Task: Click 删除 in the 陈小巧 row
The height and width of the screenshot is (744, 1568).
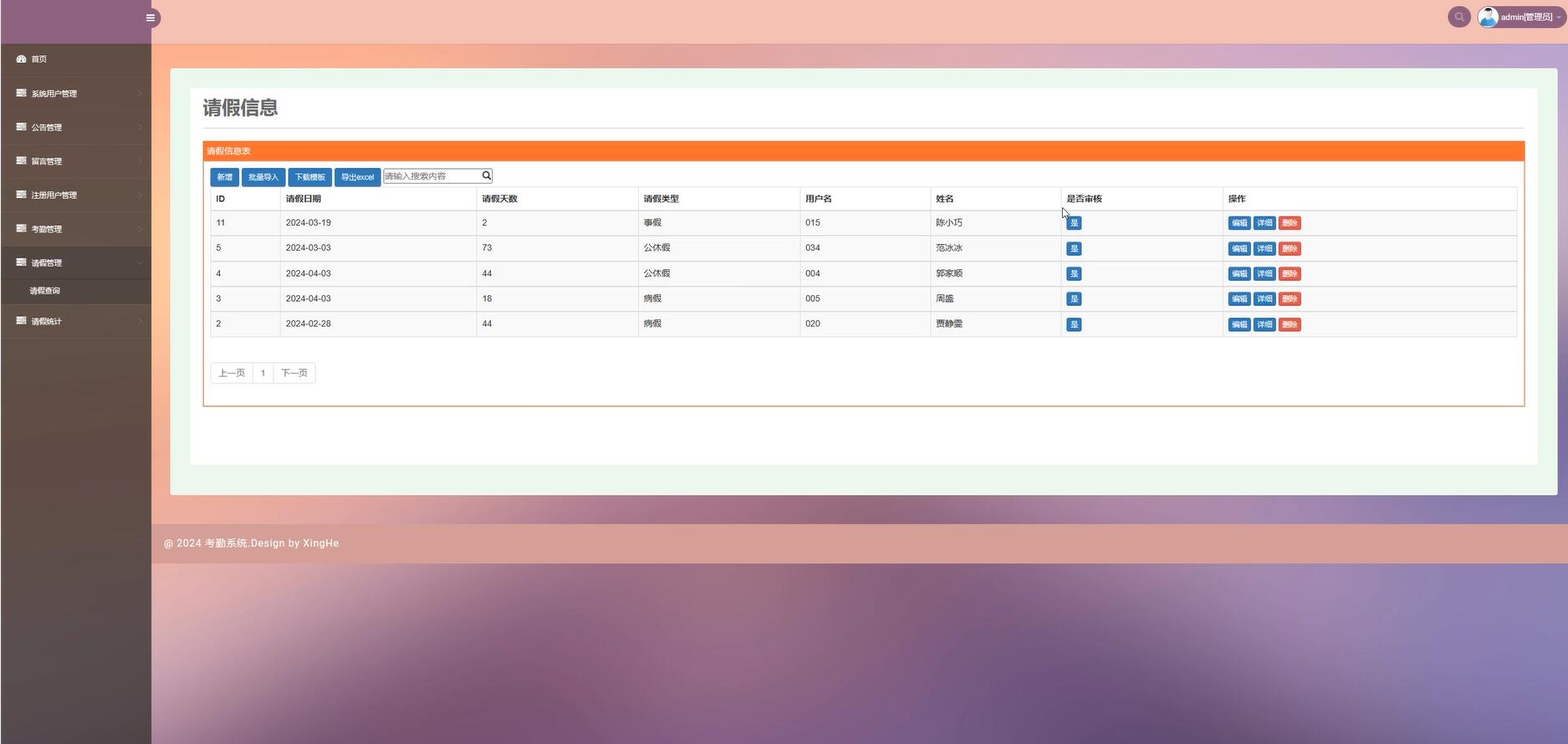Action: (1290, 223)
